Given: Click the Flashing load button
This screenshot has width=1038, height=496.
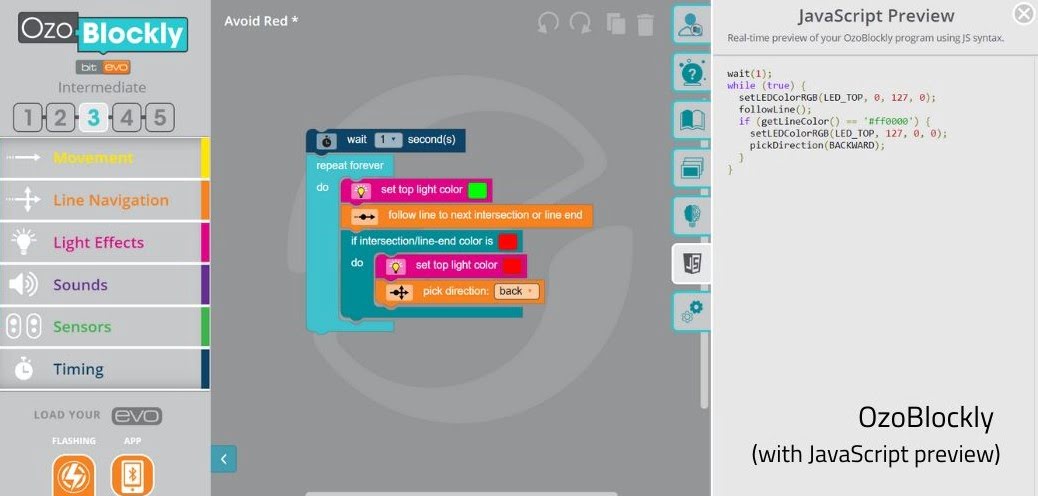Looking at the screenshot, I should [x=73, y=475].
